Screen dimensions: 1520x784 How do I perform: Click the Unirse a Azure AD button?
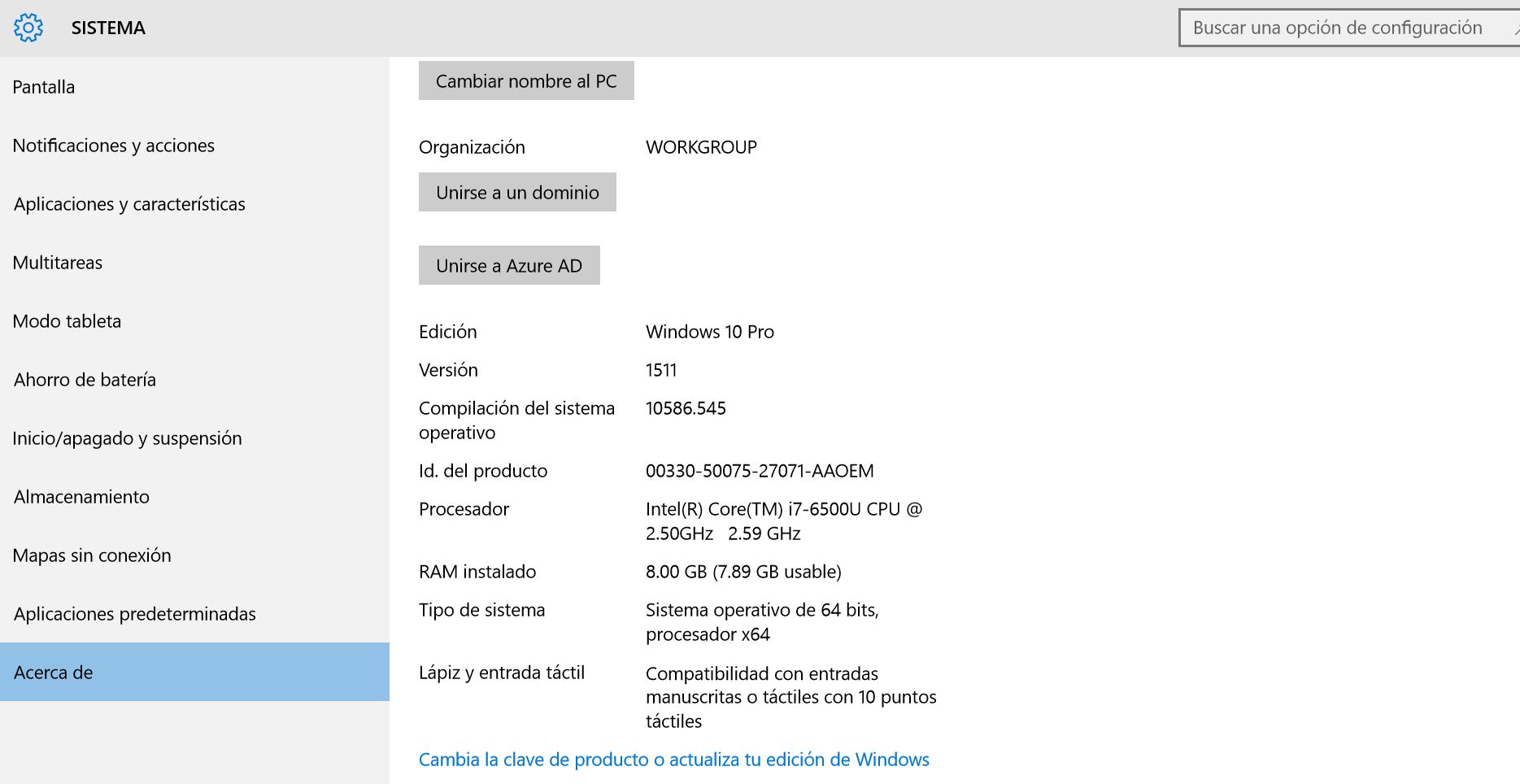coord(509,265)
